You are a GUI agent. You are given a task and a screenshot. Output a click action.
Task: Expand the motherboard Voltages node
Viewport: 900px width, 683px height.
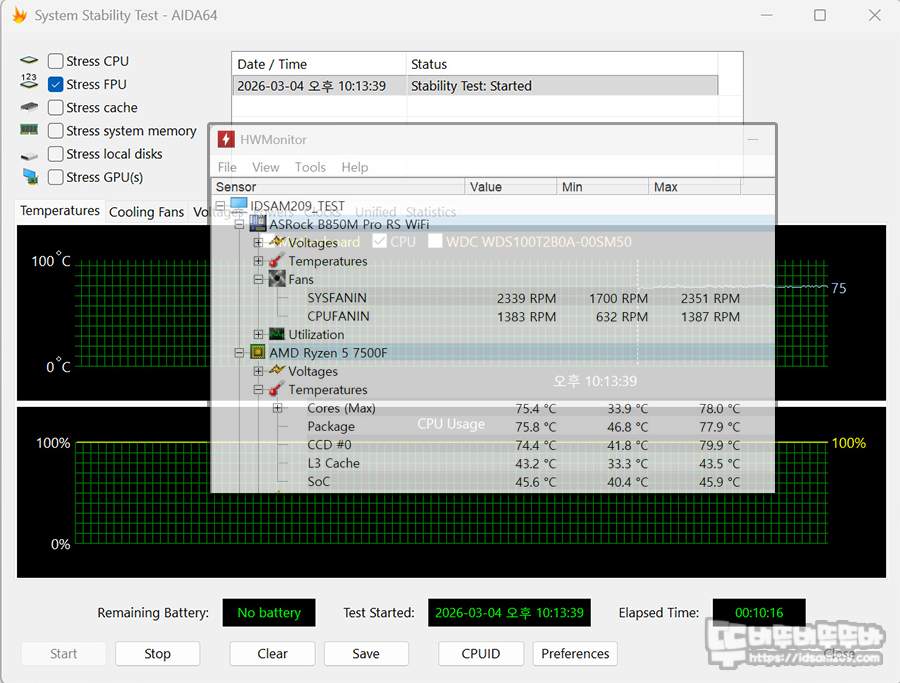pos(258,242)
